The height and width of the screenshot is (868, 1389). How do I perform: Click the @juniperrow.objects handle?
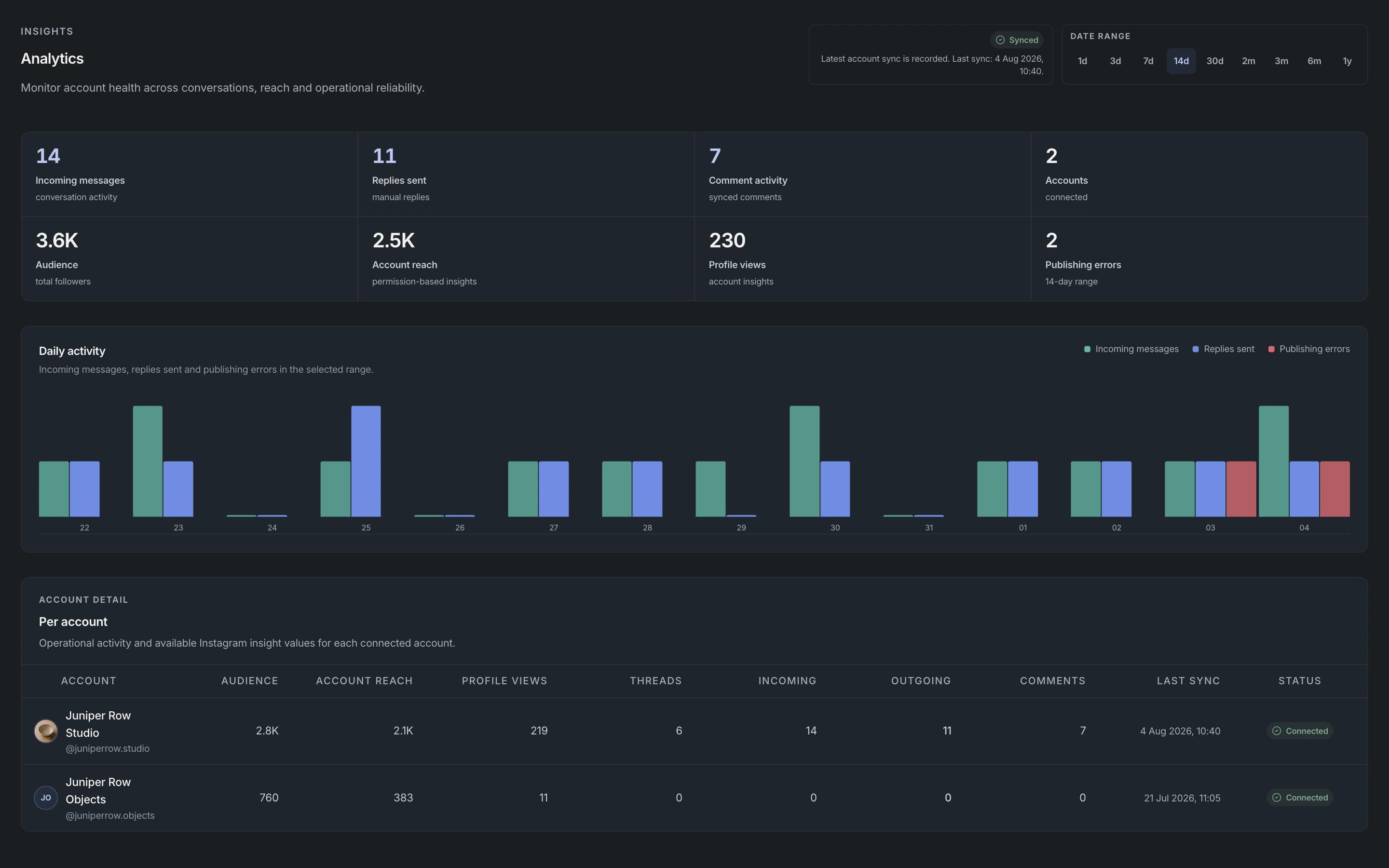109,815
